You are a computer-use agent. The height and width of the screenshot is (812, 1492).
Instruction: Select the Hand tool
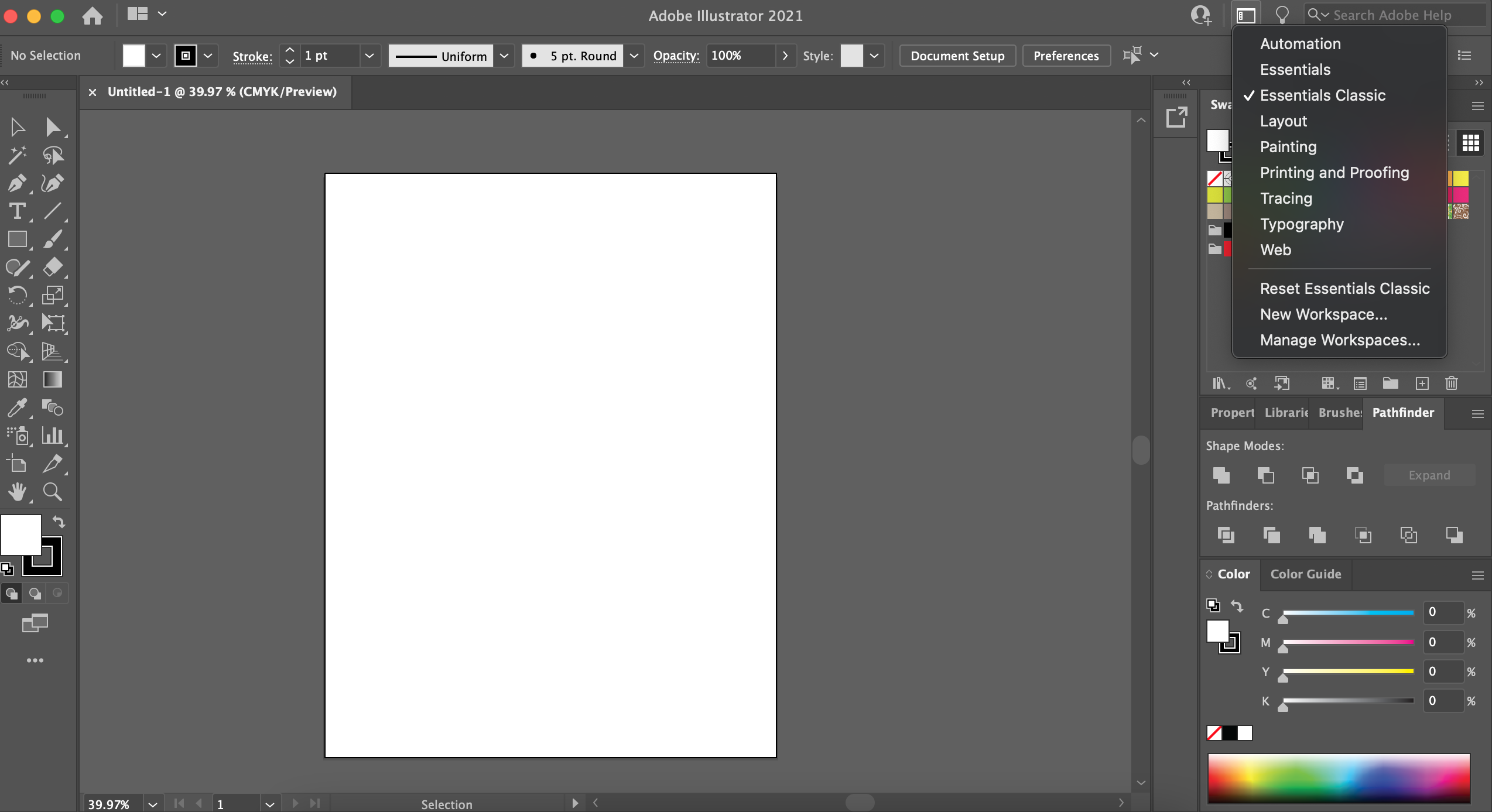tap(18, 492)
